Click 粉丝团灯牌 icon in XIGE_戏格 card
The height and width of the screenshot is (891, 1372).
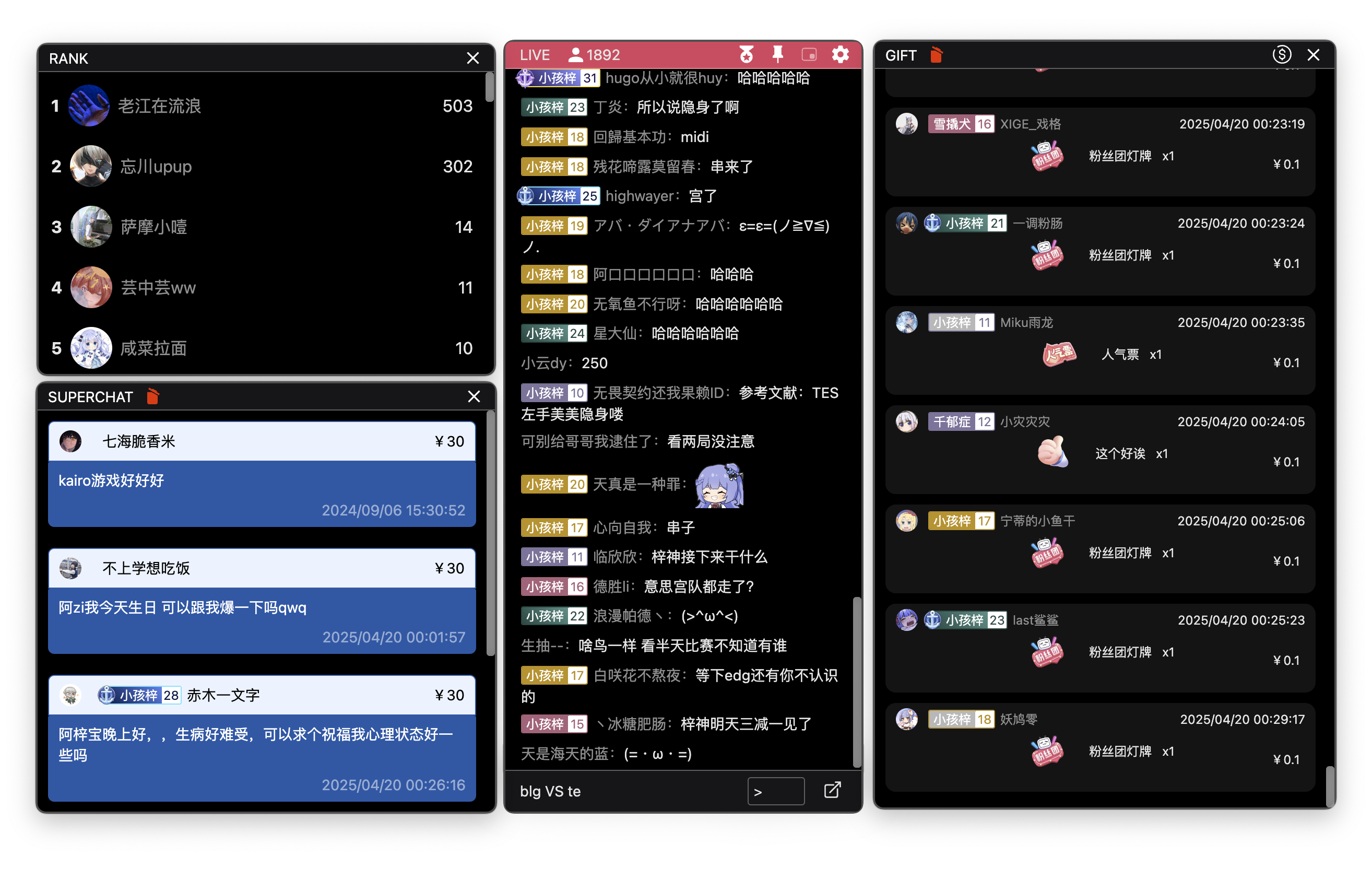[1047, 156]
